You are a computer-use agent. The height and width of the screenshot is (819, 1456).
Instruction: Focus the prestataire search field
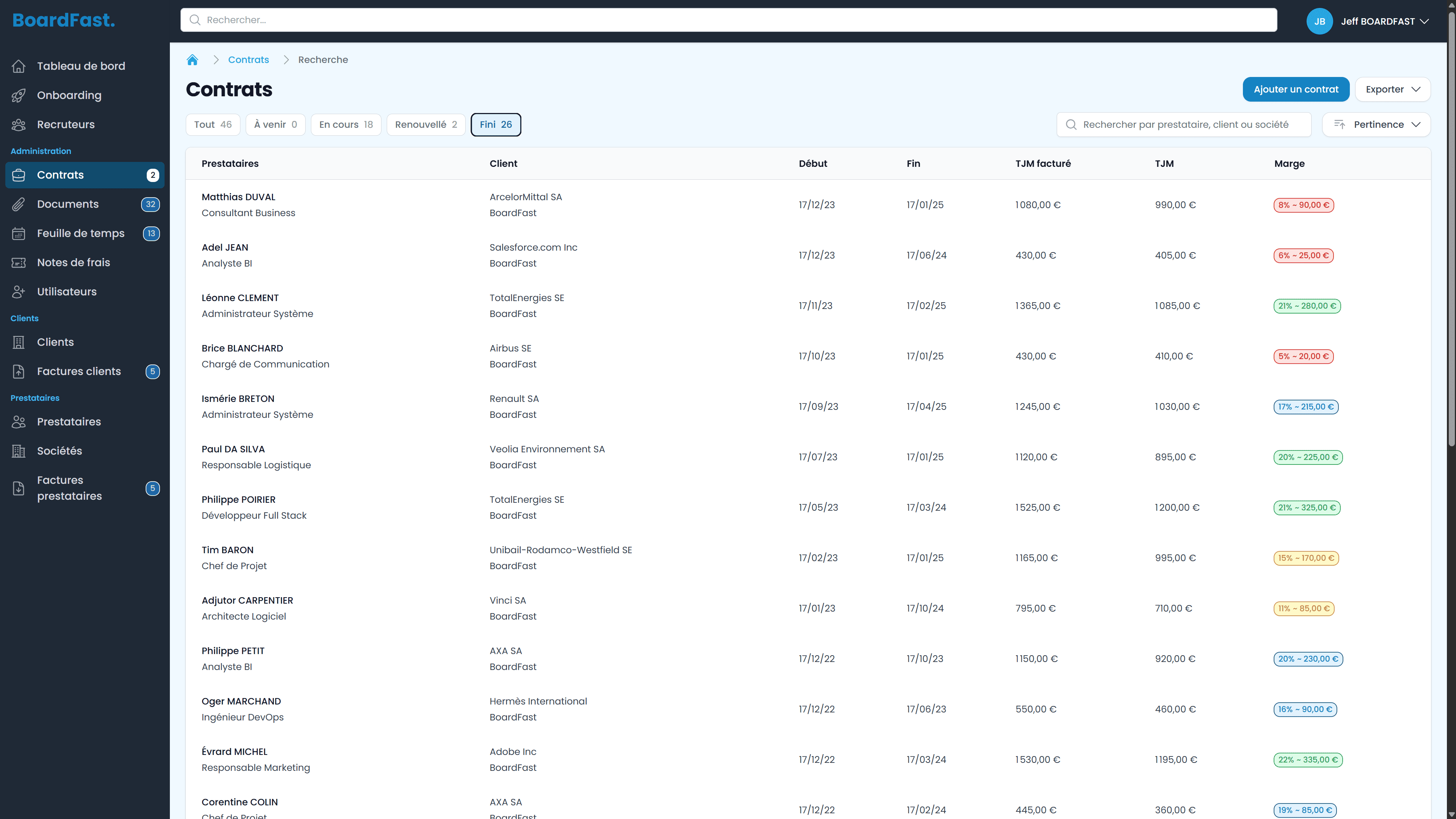coord(1184,125)
